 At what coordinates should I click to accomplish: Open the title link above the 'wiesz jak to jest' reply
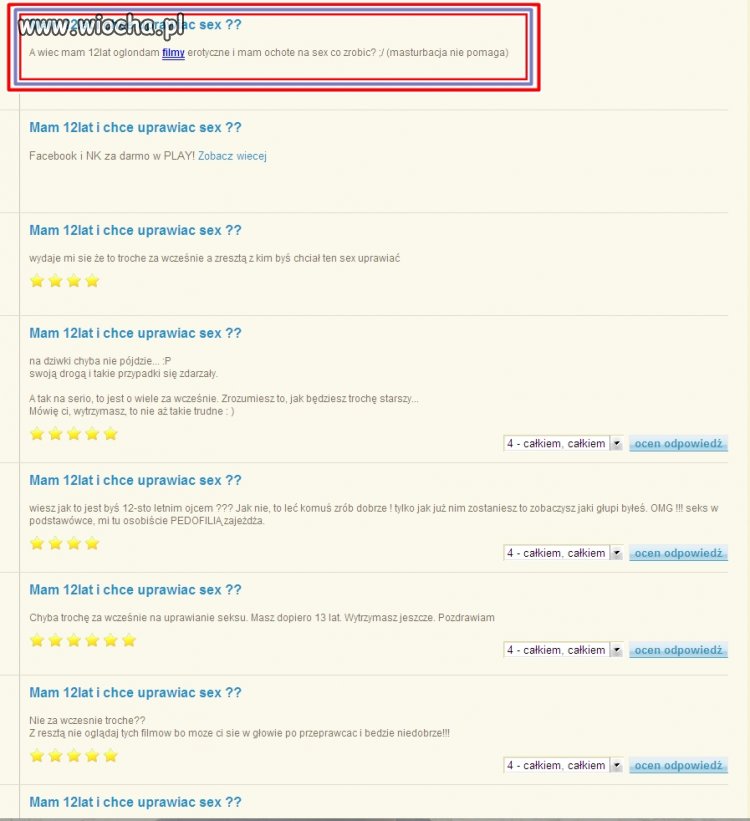135,481
